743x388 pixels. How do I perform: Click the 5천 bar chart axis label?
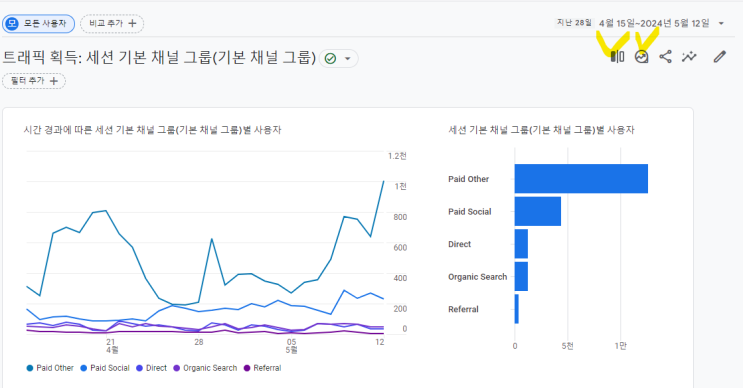pyautogui.click(x=567, y=346)
